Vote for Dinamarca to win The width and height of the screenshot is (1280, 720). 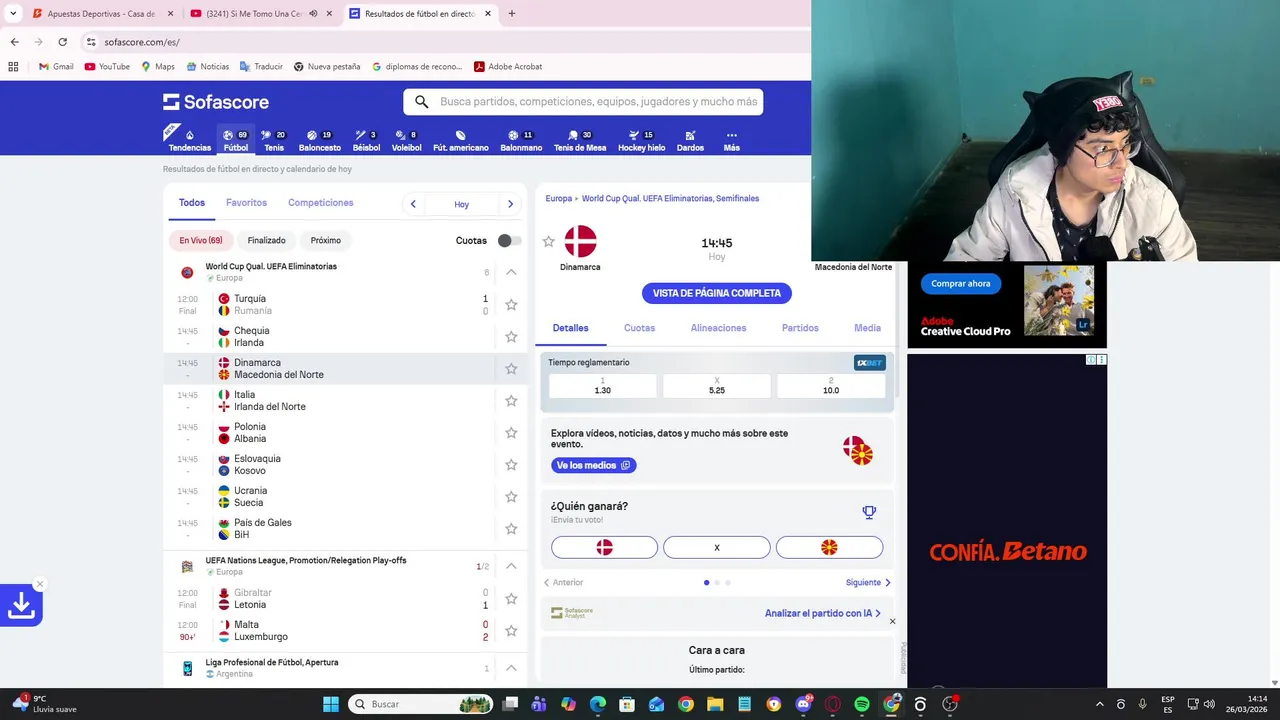coord(604,547)
